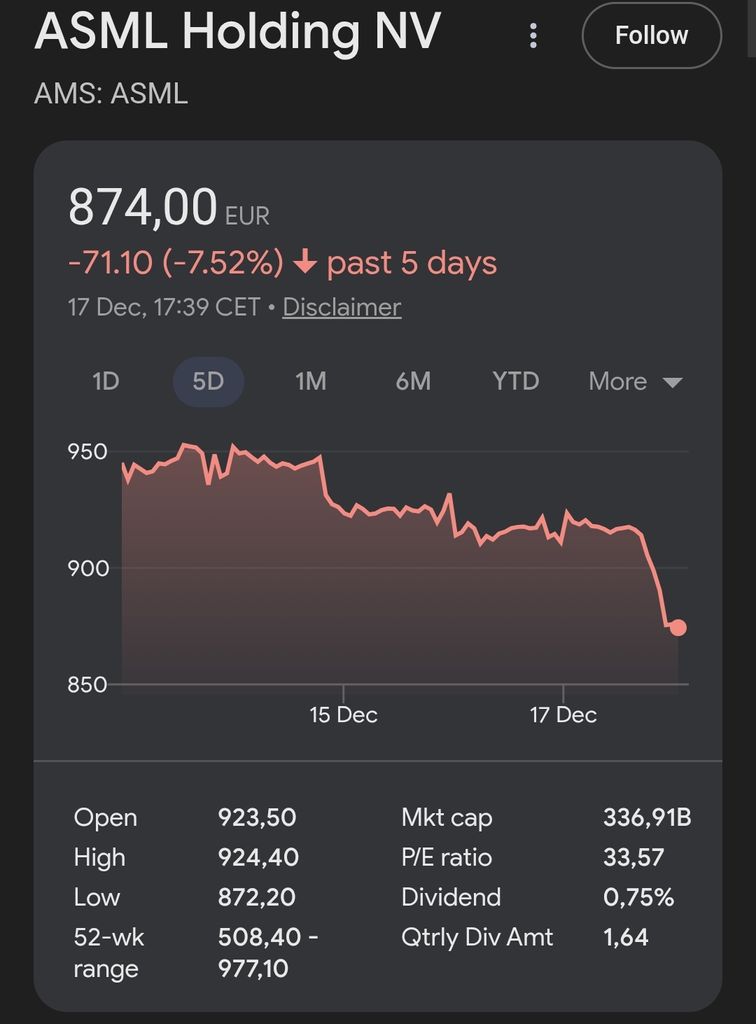Click the Dividend yield 0,75%
756x1024 pixels.
(638, 897)
